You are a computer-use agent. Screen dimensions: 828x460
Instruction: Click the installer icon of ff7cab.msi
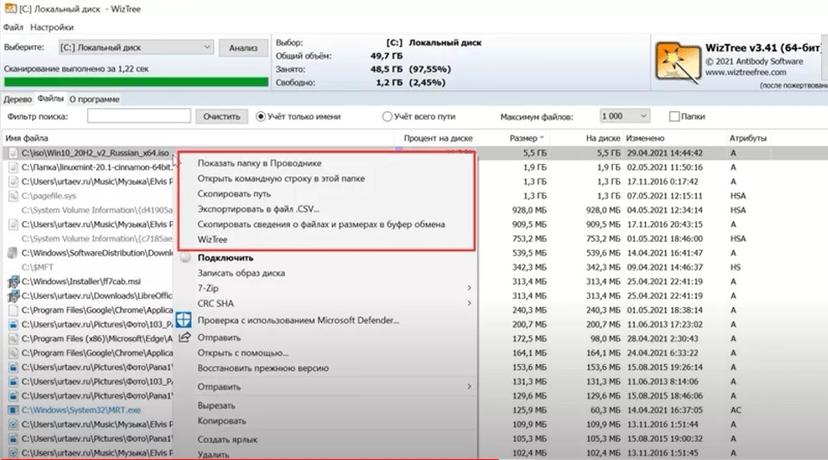(13, 281)
